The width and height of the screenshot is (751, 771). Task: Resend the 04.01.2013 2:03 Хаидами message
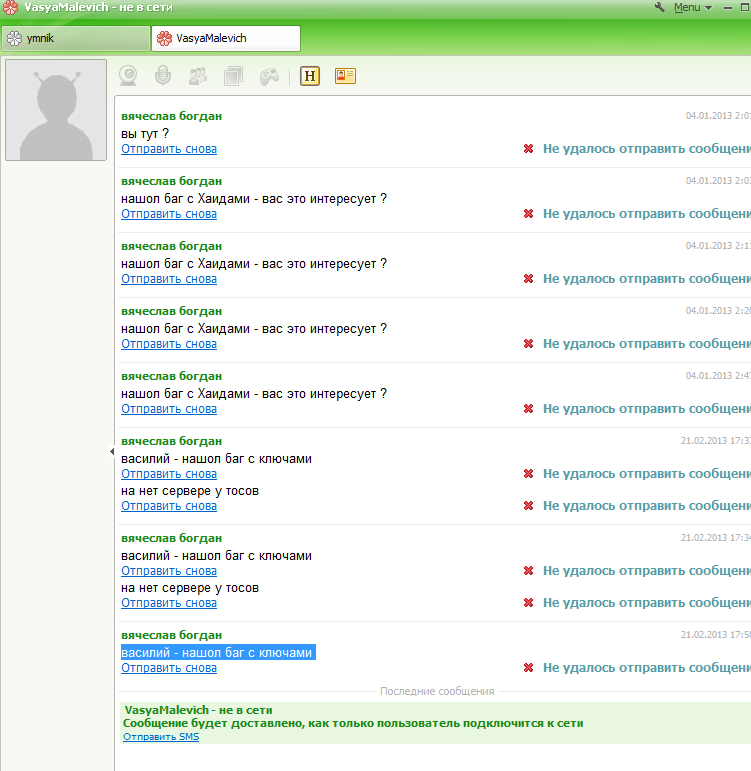click(169, 214)
